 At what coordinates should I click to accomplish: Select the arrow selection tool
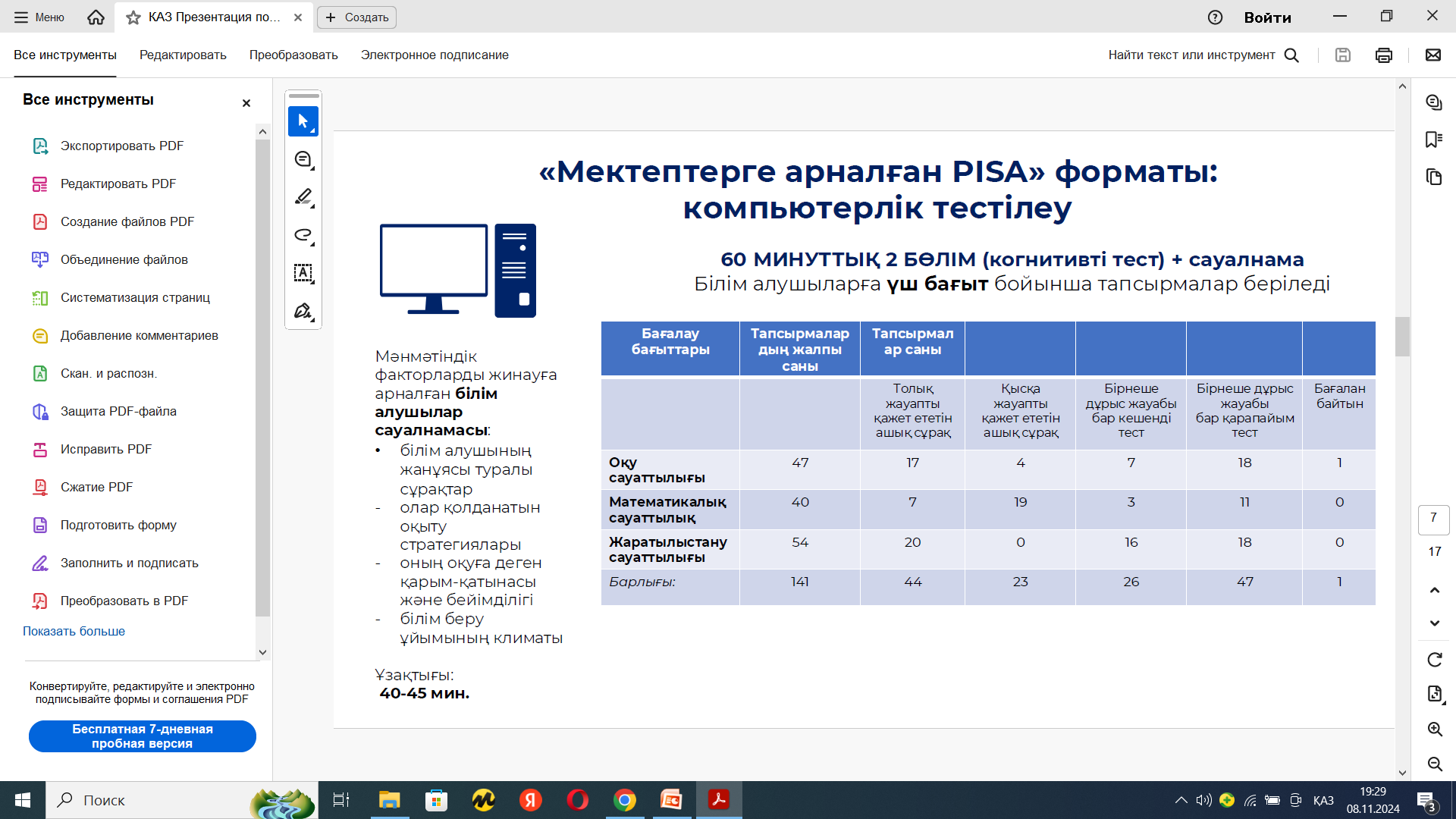[x=303, y=121]
